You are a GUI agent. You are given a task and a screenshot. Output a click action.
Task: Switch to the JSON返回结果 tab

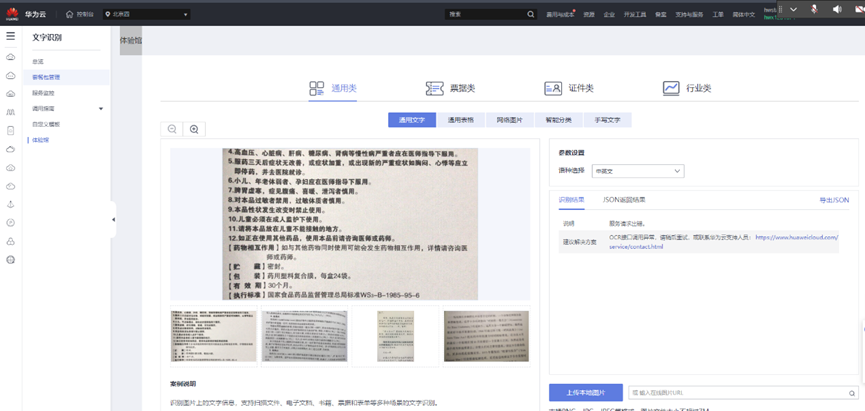coord(624,200)
